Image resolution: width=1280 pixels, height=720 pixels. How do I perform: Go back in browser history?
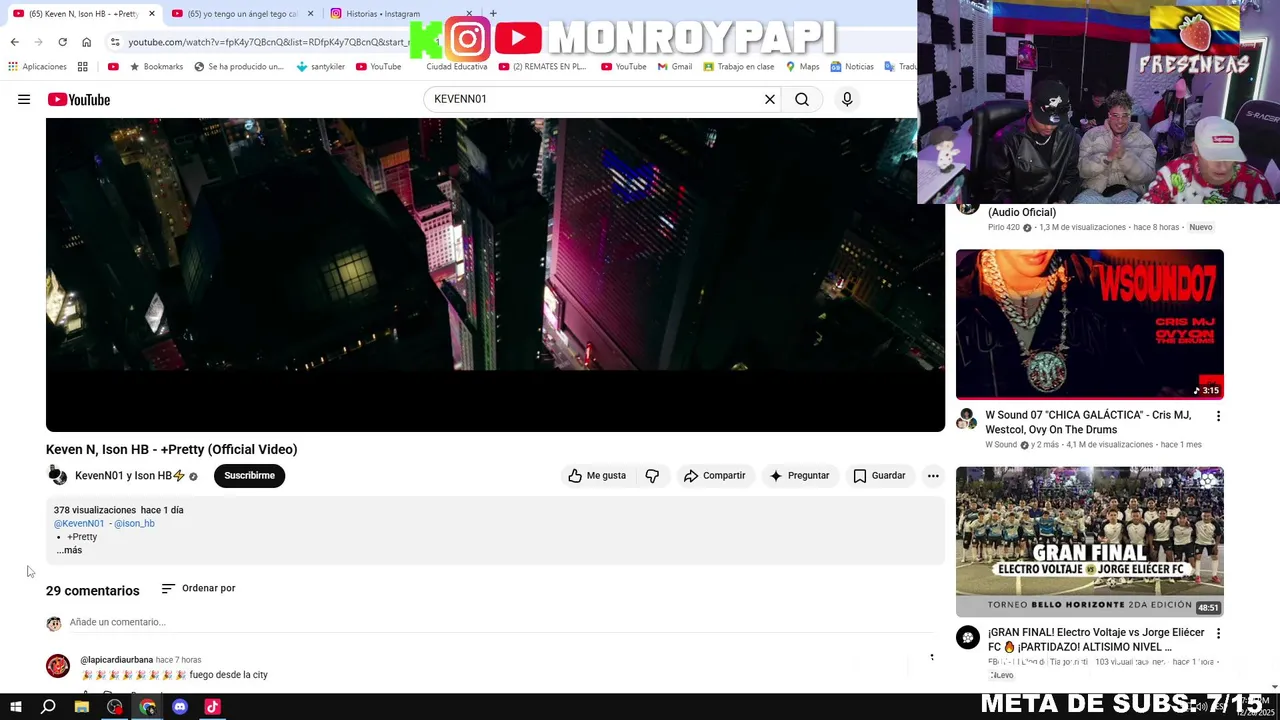14,42
